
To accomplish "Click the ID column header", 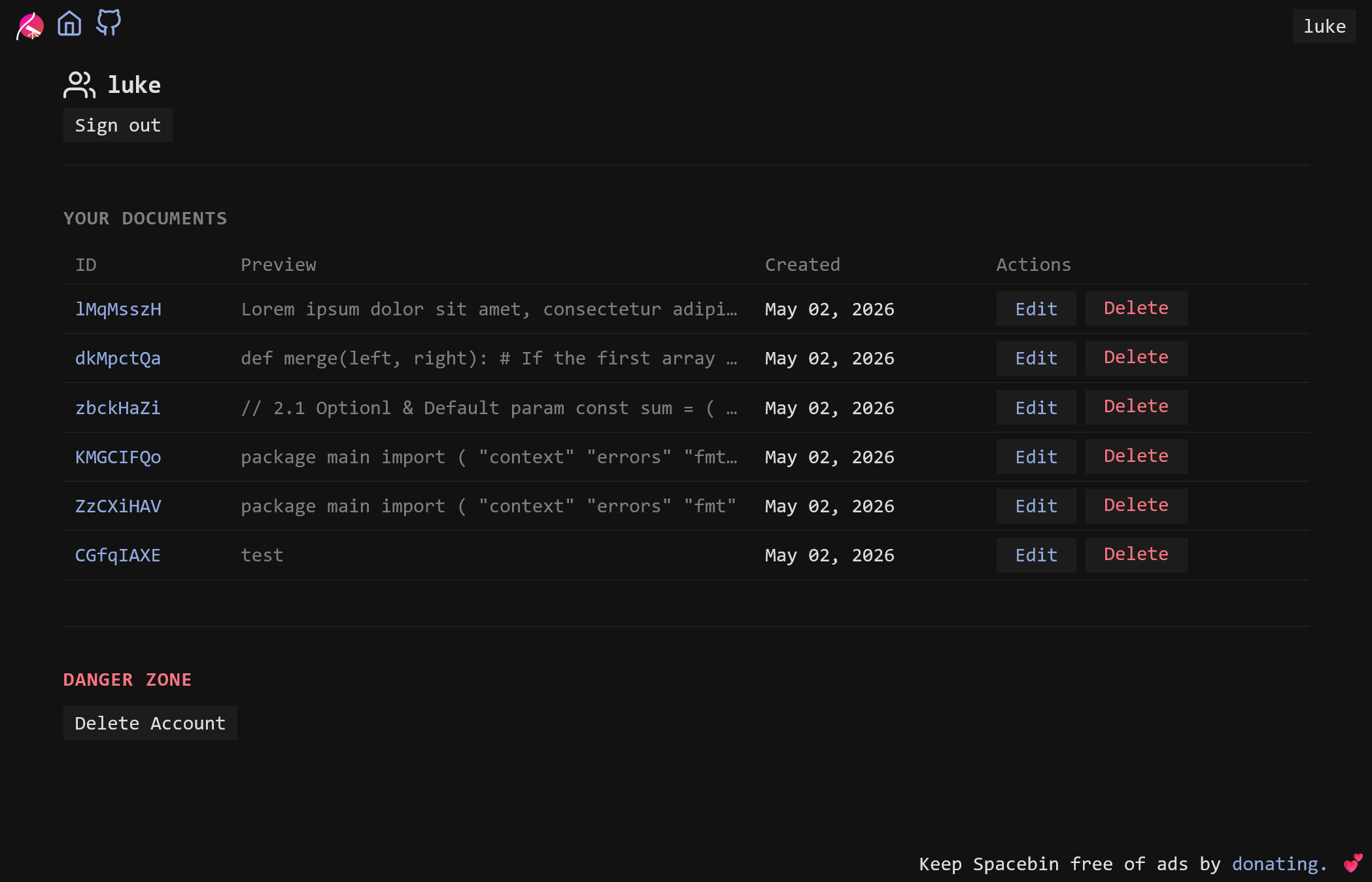I will [86, 264].
